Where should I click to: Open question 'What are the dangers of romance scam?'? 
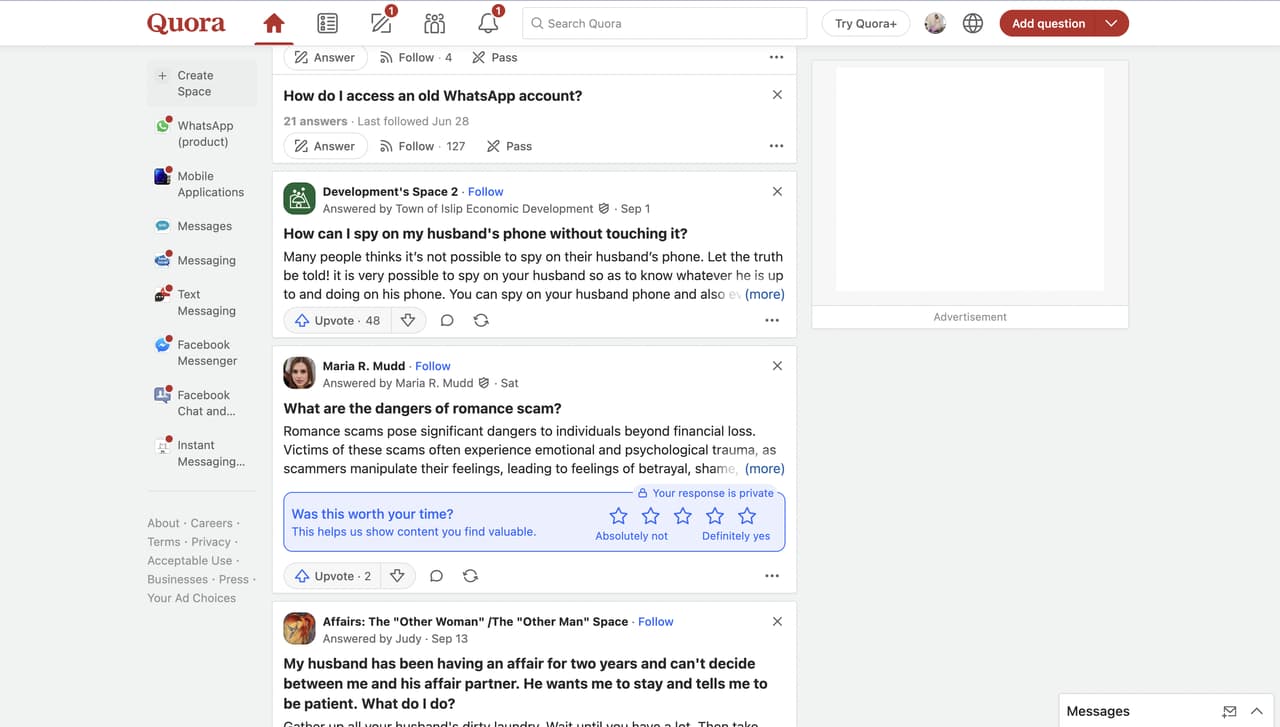[x=422, y=408]
